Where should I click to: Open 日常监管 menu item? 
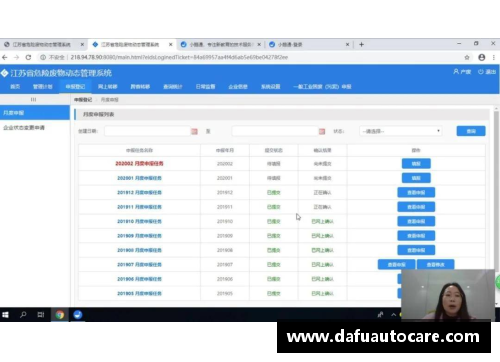point(205,87)
